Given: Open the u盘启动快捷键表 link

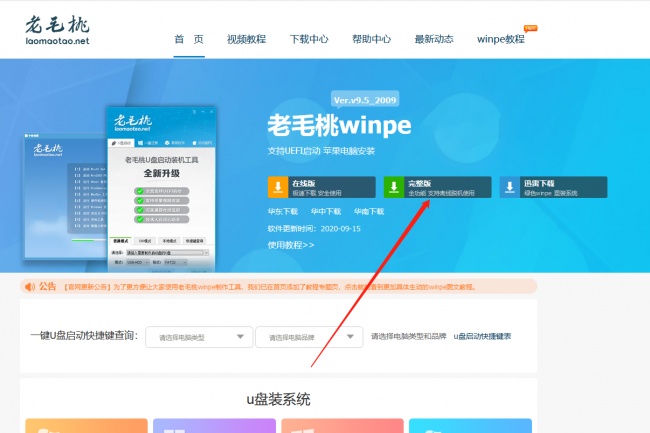Looking at the screenshot, I should 483,336.
